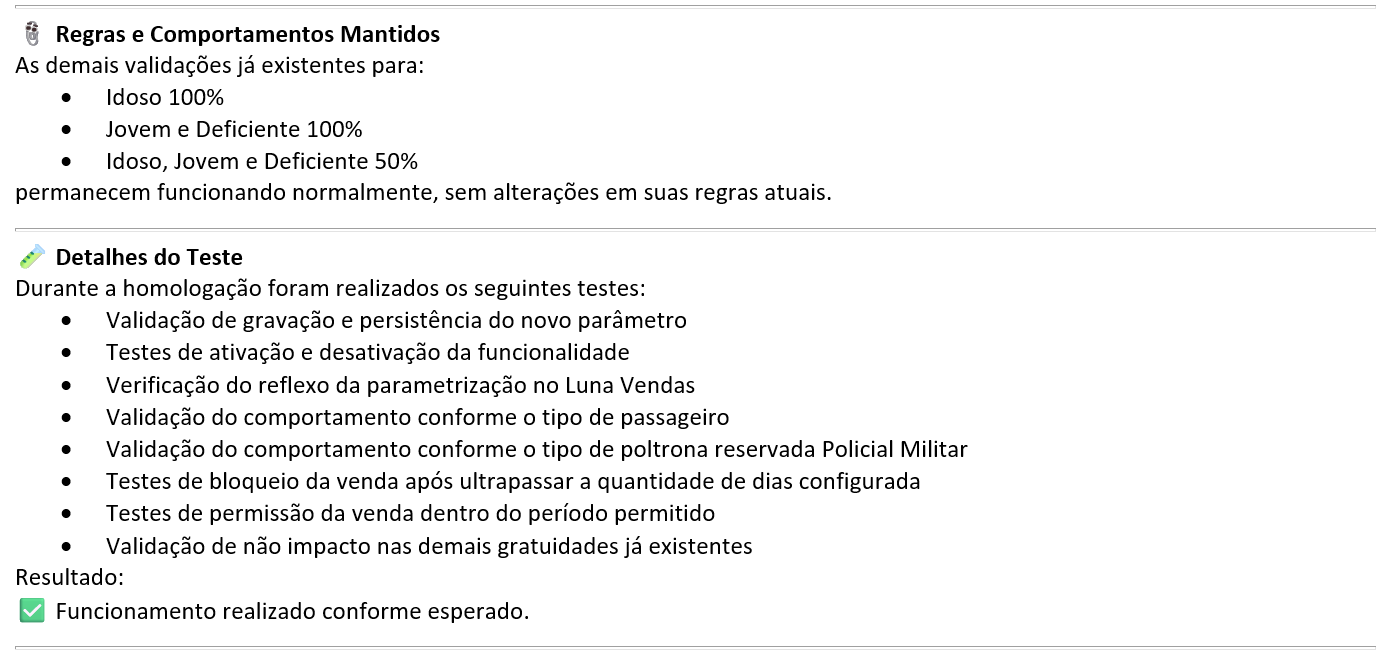Click the bullet before Jovem e Deficiente 100%

pyautogui.click(x=67, y=130)
